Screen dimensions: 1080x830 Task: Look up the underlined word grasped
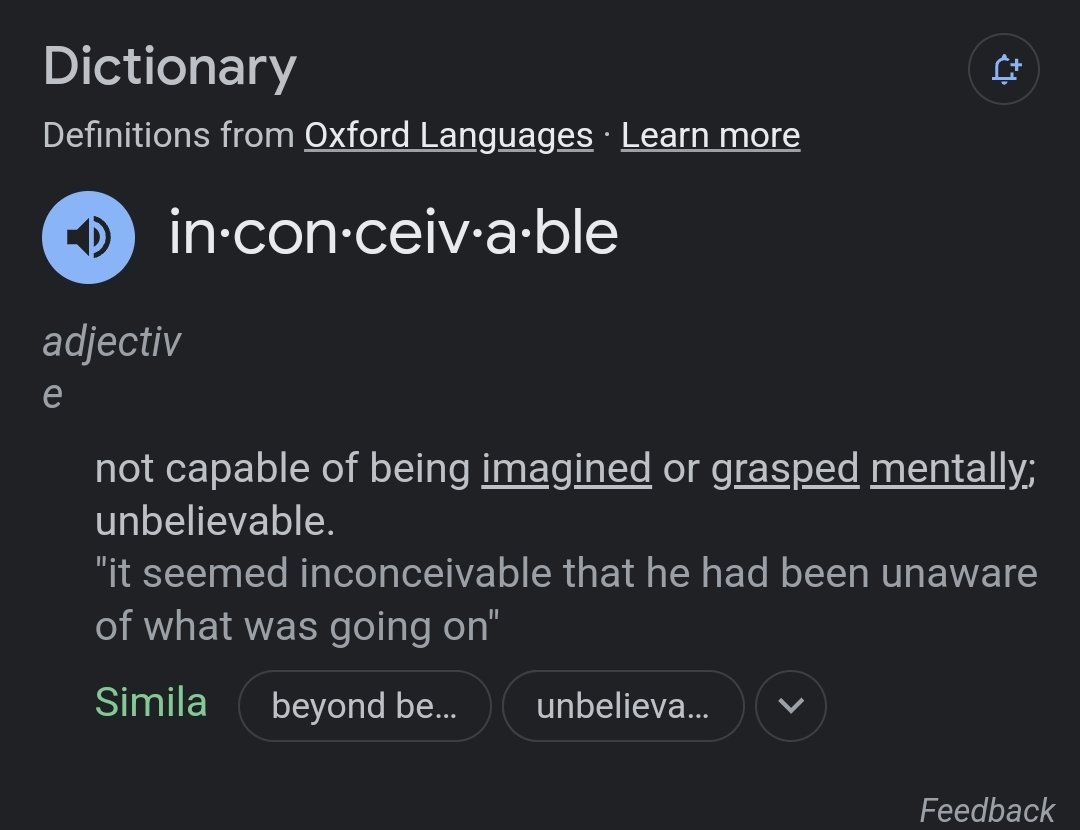click(785, 469)
